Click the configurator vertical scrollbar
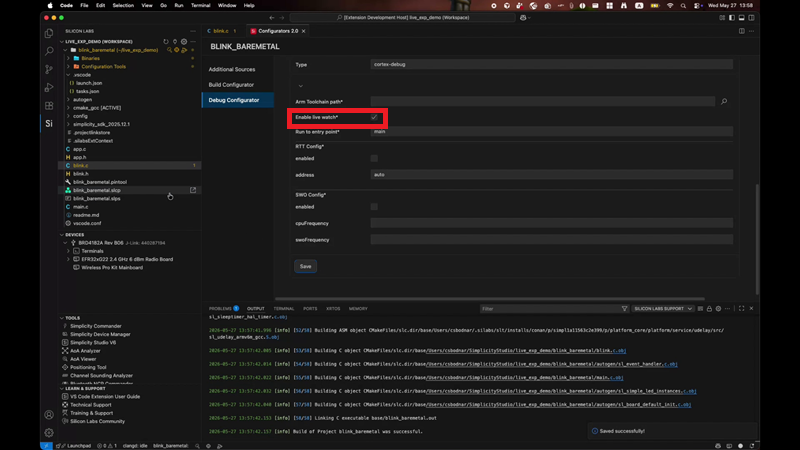The image size is (800, 450). pos(757,239)
